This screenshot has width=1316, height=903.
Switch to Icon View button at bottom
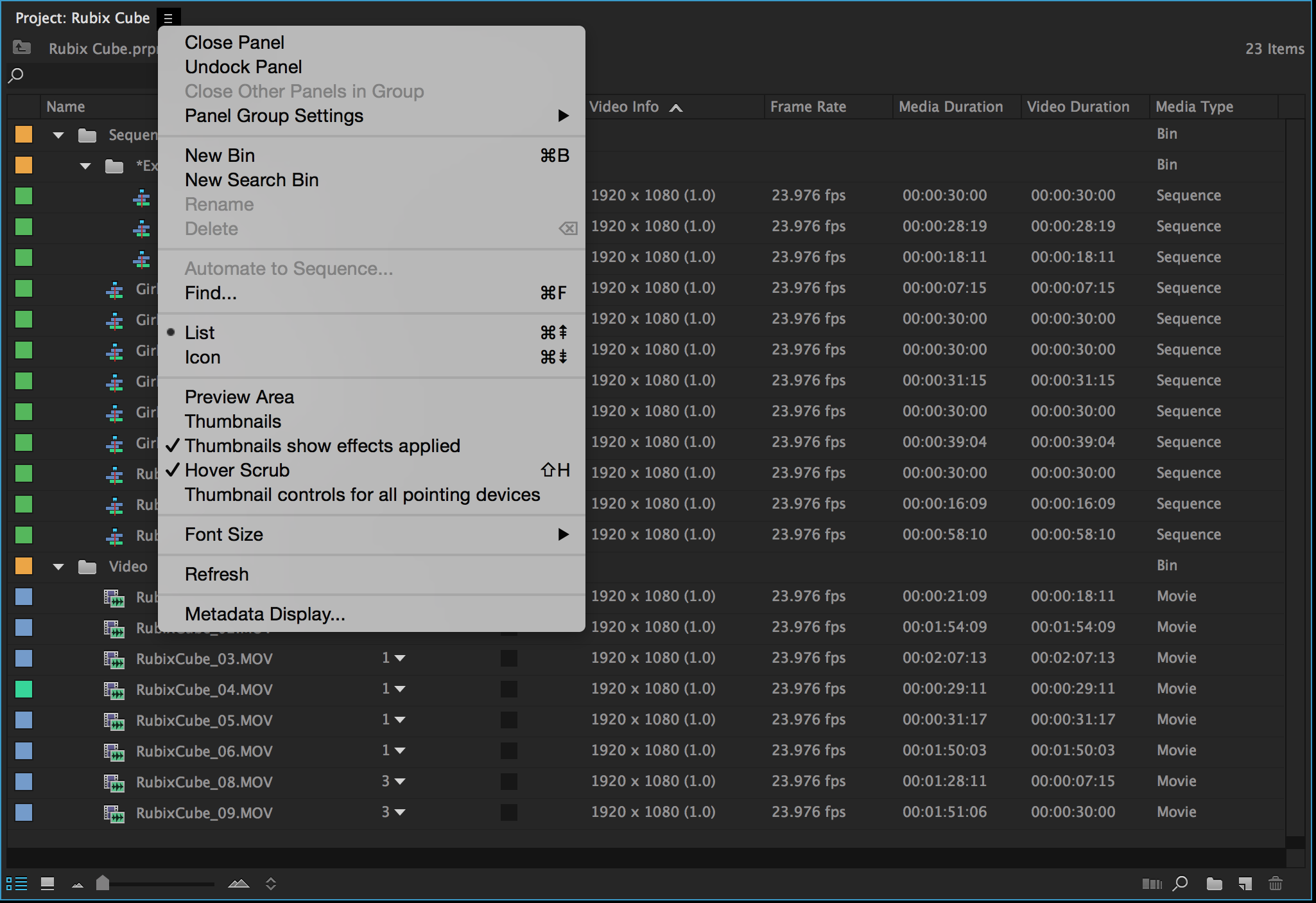(48, 884)
